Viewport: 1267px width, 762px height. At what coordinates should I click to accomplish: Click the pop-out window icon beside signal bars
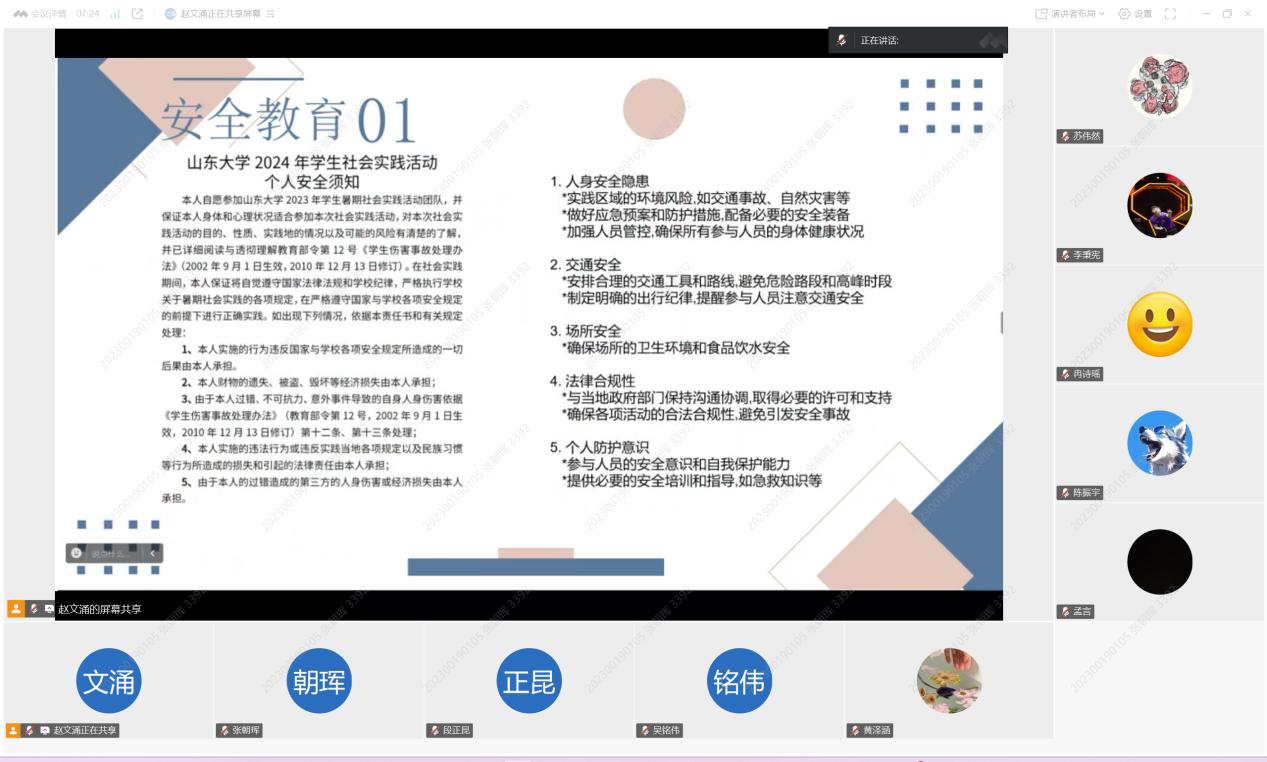pos(138,14)
